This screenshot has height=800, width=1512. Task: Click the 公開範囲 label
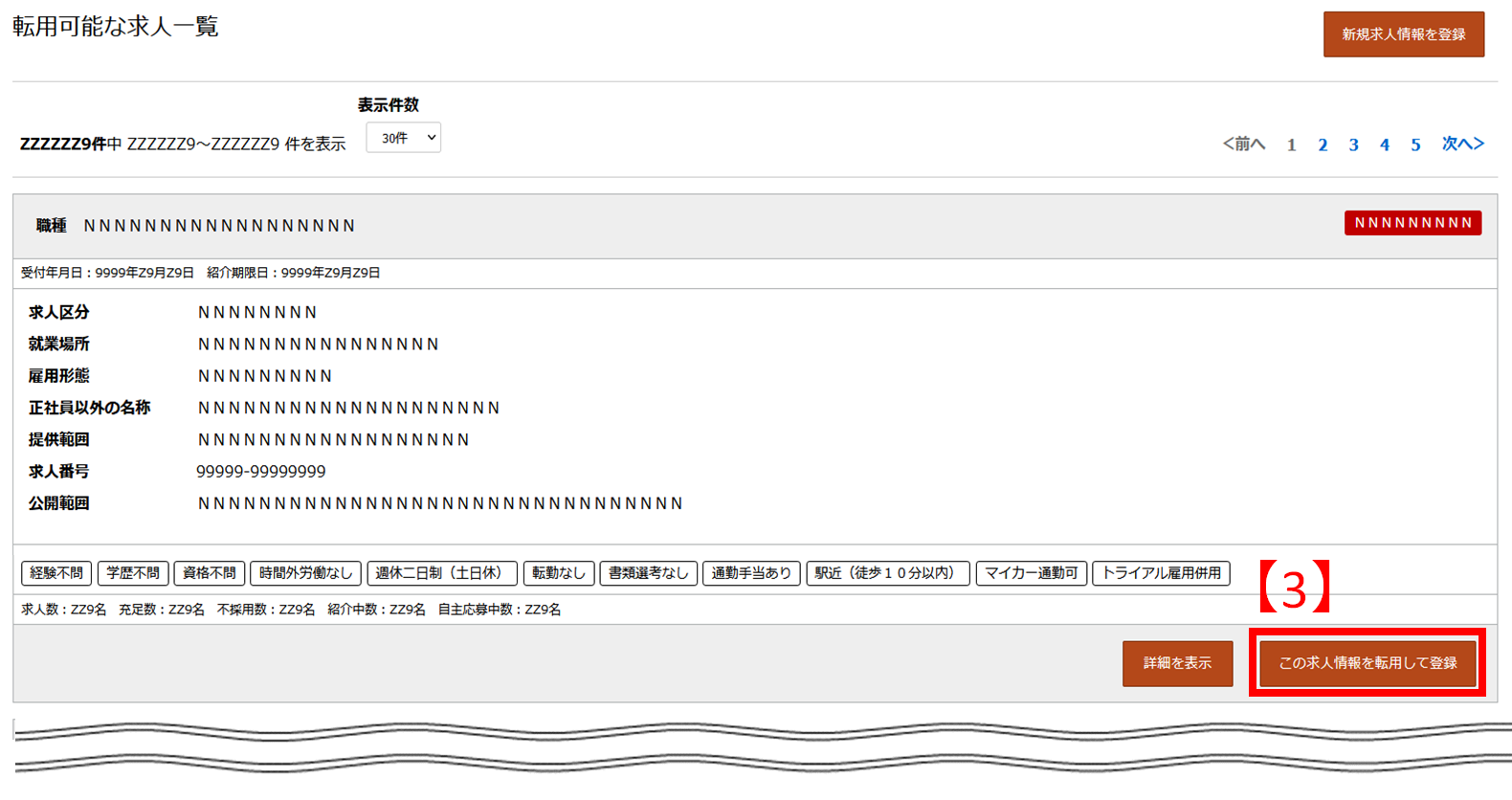(58, 503)
